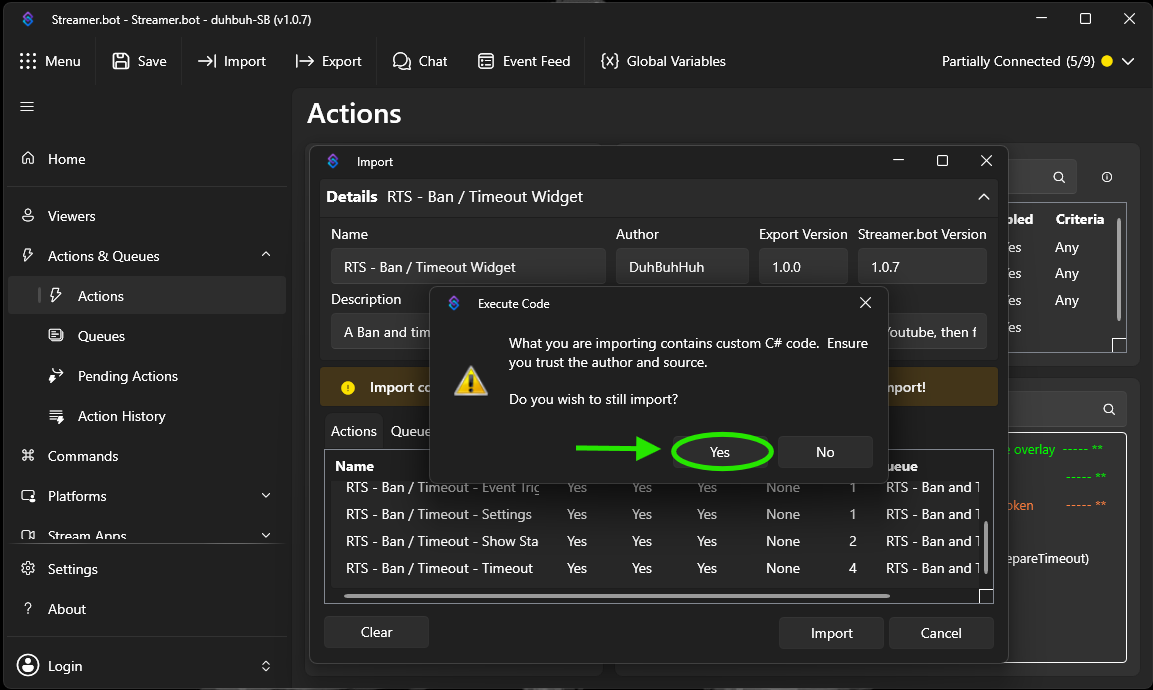Open Queues in the sidebar
1153x690 pixels.
tap(147, 336)
